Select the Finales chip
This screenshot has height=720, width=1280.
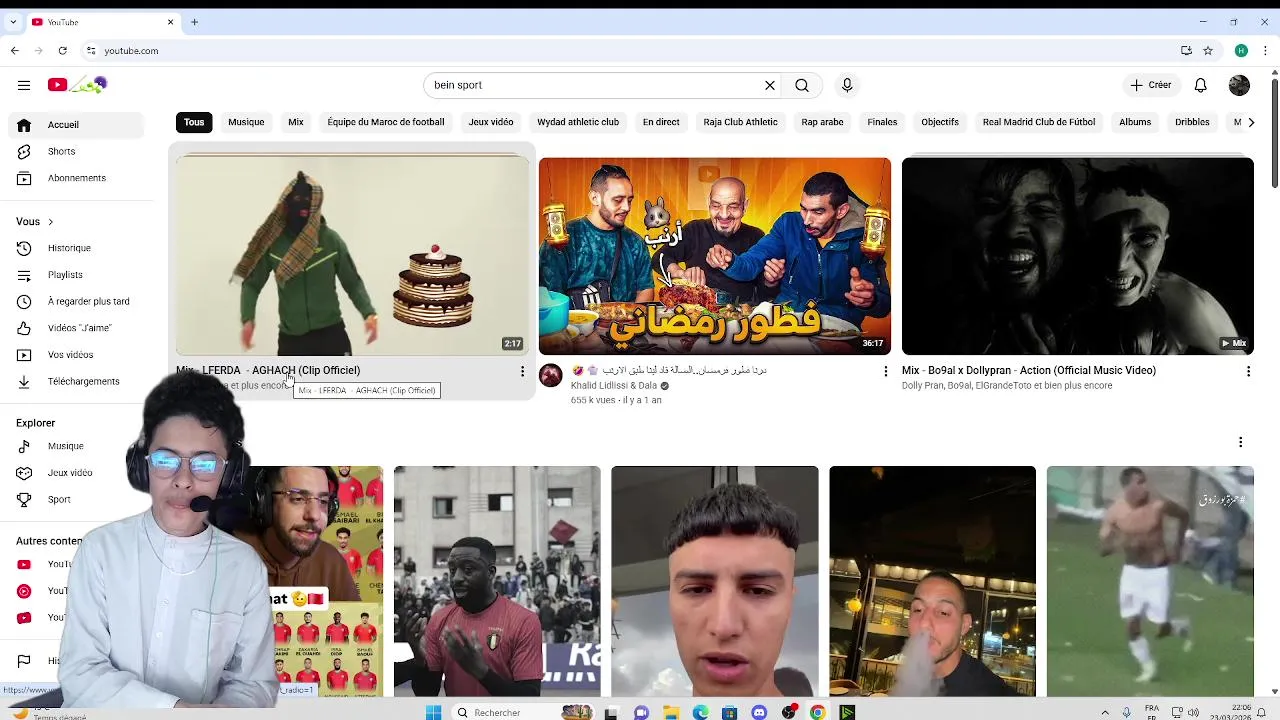(882, 122)
